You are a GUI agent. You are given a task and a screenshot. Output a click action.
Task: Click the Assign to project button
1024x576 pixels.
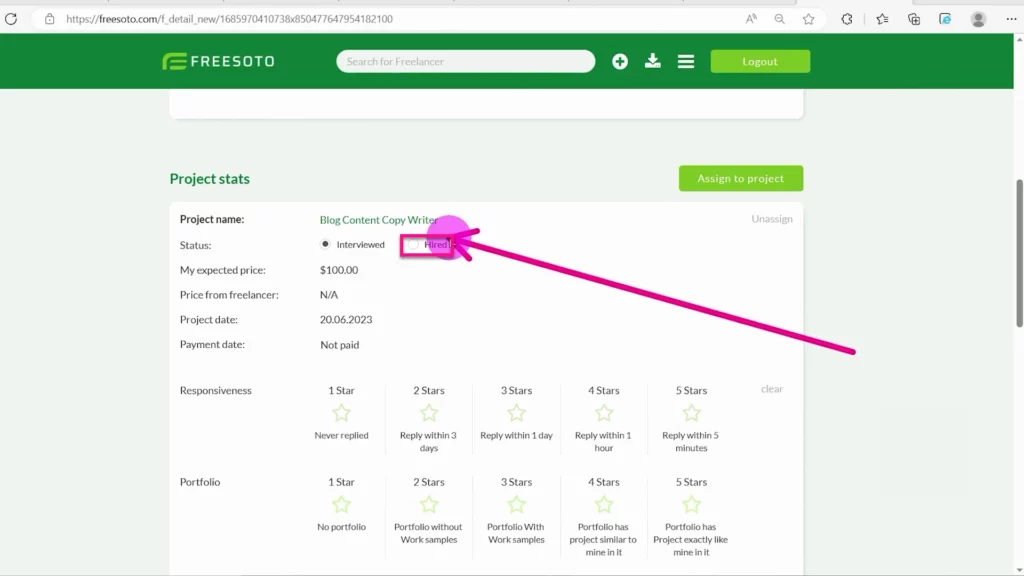741,178
